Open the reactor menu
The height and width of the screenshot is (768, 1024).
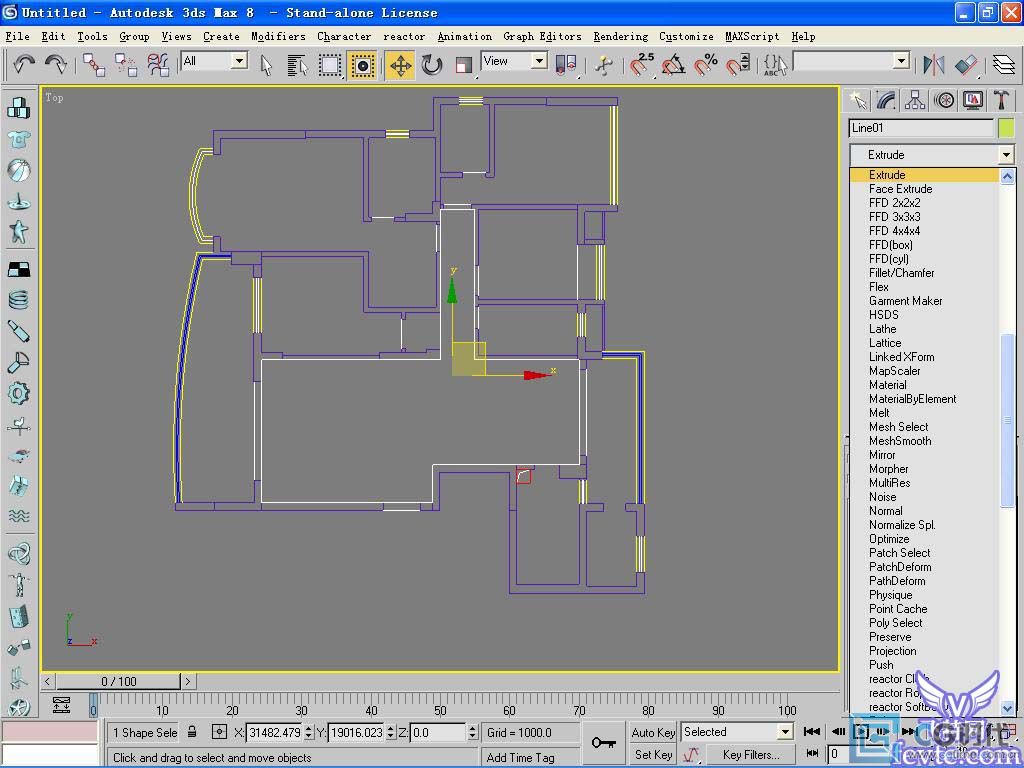pos(404,37)
